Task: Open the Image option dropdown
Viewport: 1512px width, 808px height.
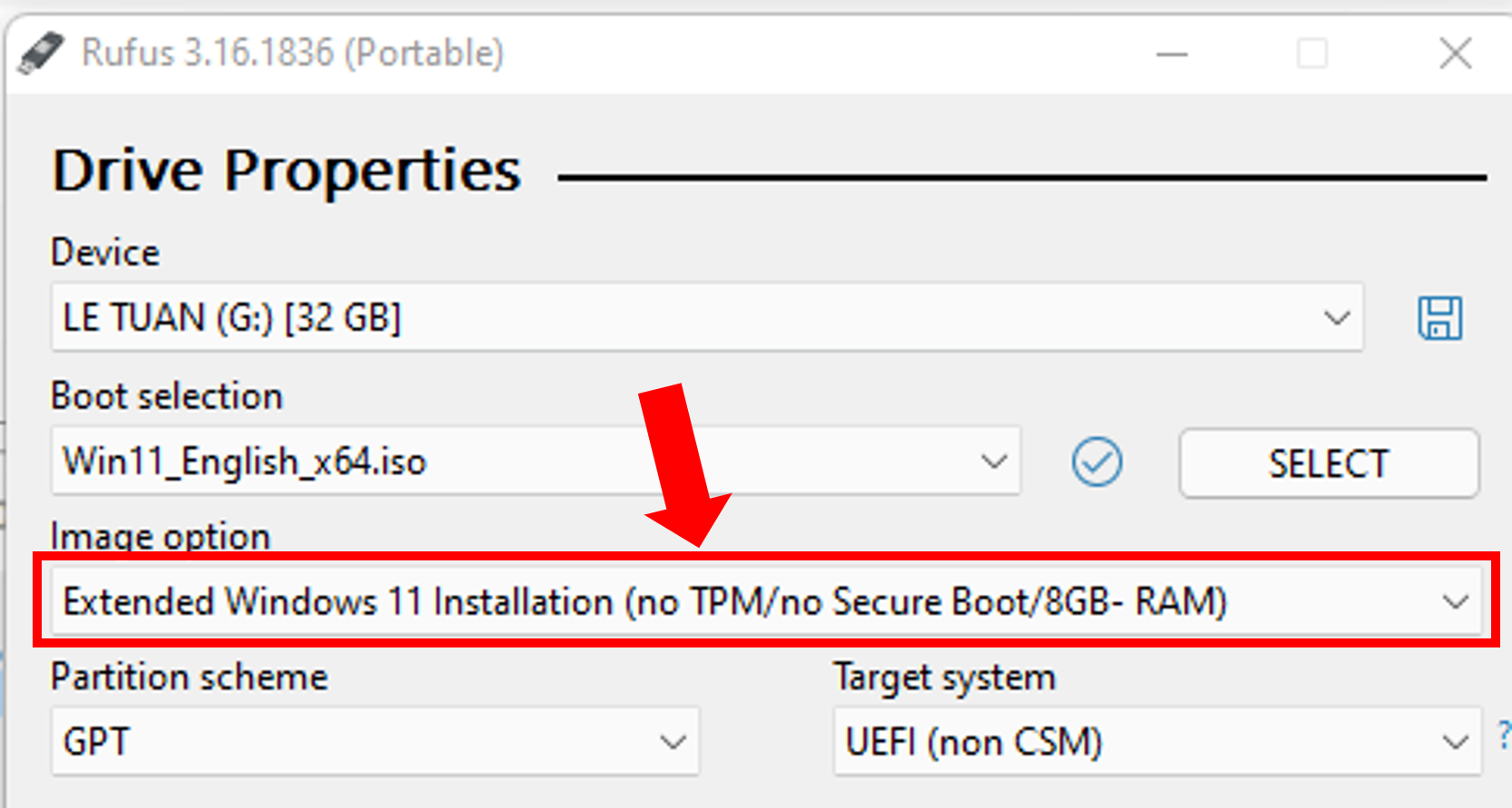Action: (1456, 600)
